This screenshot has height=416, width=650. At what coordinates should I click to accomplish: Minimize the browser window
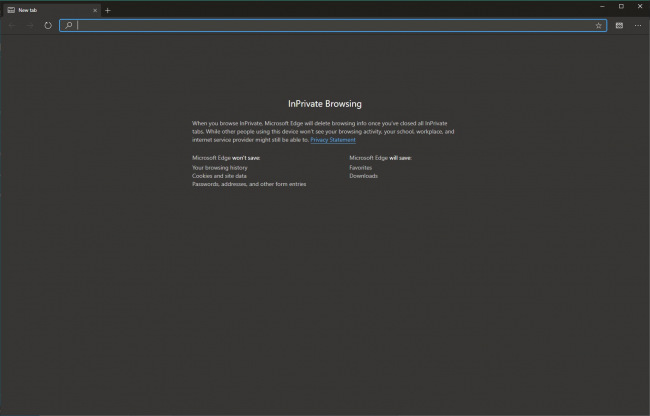pos(602,6)
